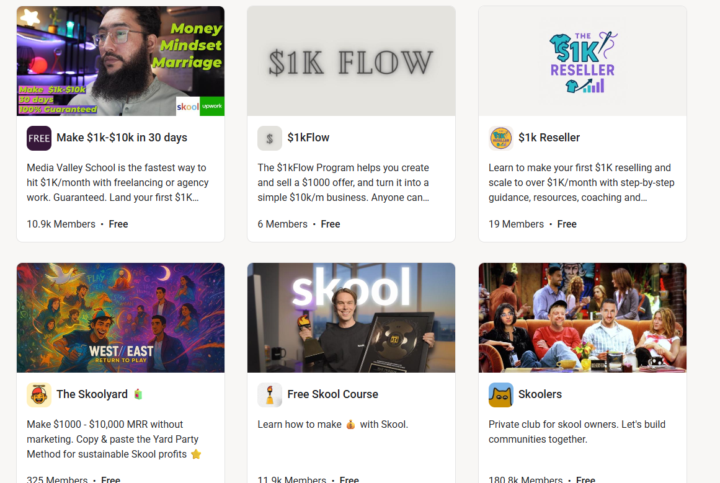
Task: Click the green upwork badge on thumbnail
Action: pyautogui.click(x=212, y=107)
